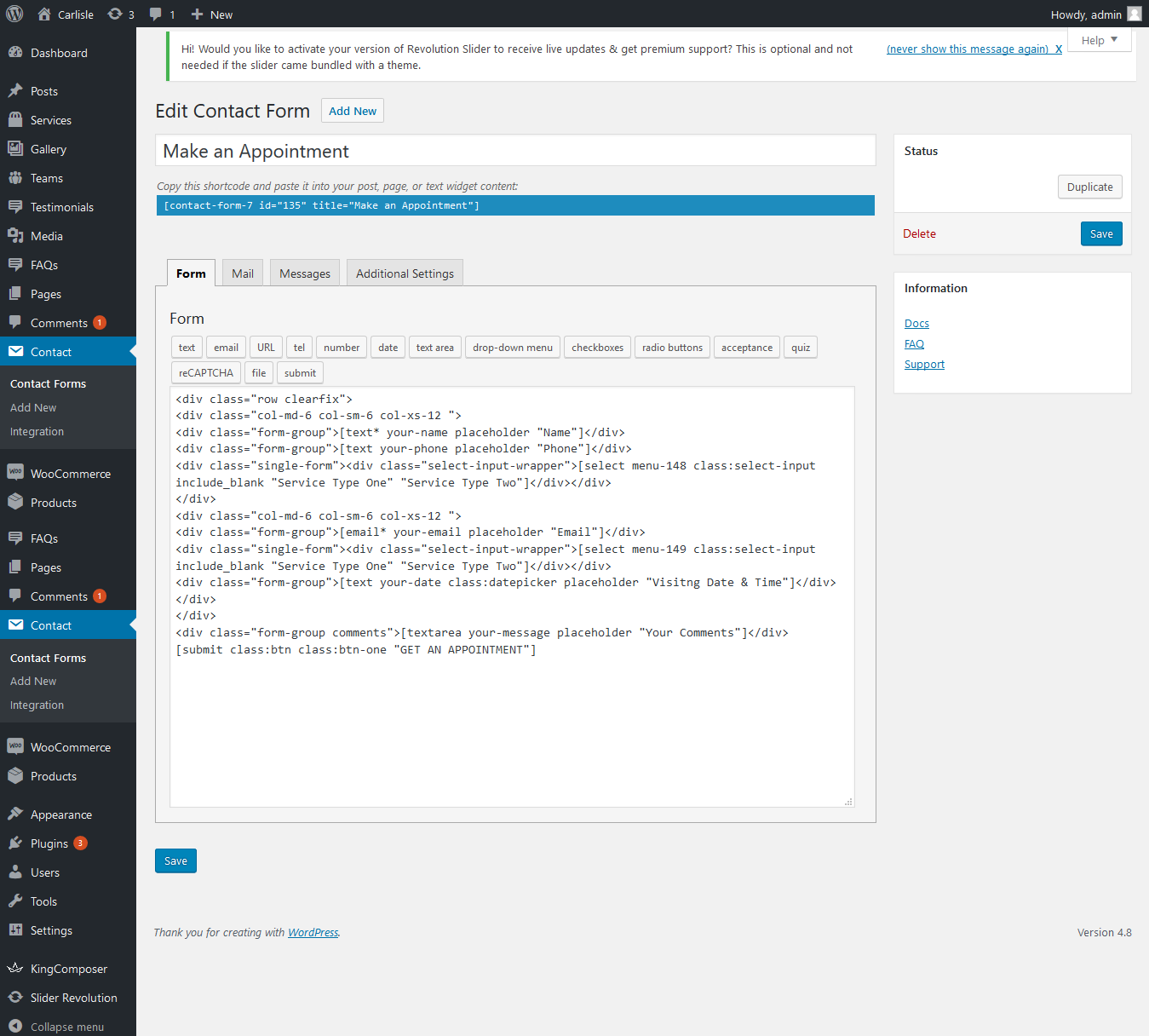The width and height of the screenshot is (1149, 1036).
Task: Open the updates icon in admin bar
Action: pos(115,14)
